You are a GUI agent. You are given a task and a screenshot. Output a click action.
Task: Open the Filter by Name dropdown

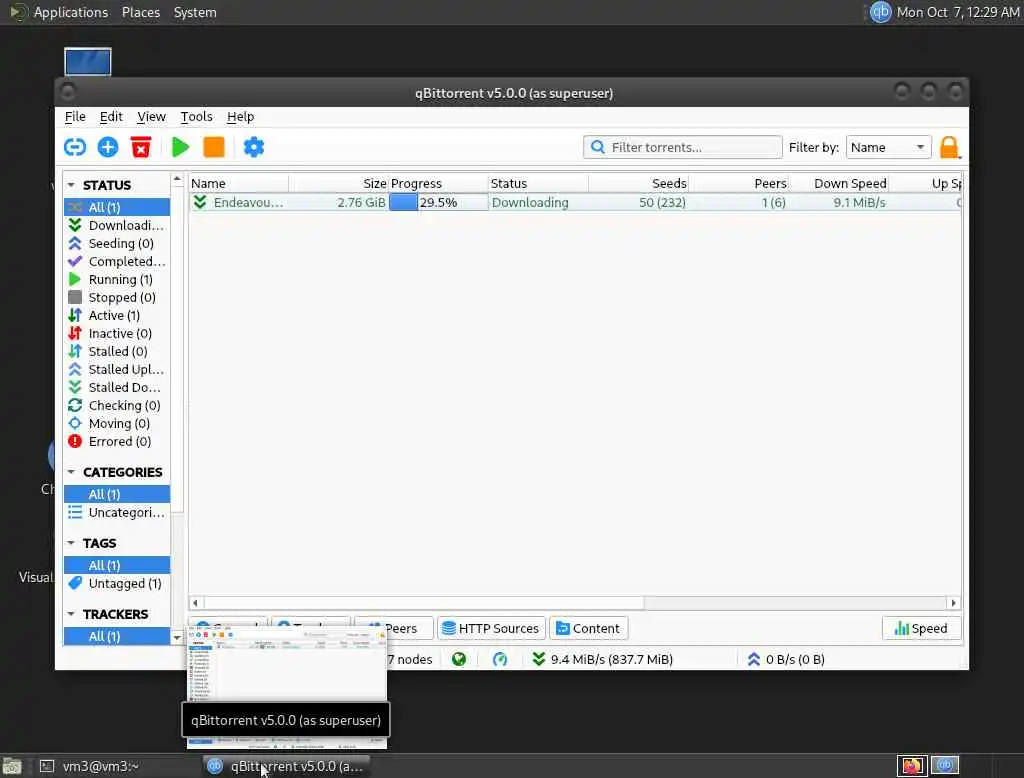pos(888,147)
